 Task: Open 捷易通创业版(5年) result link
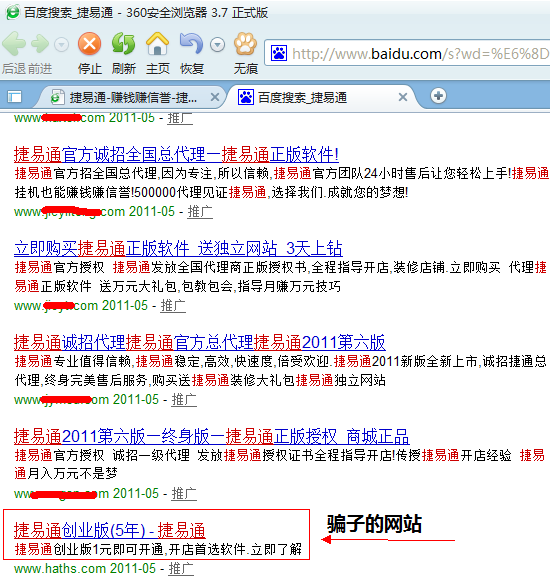[109, 530]
